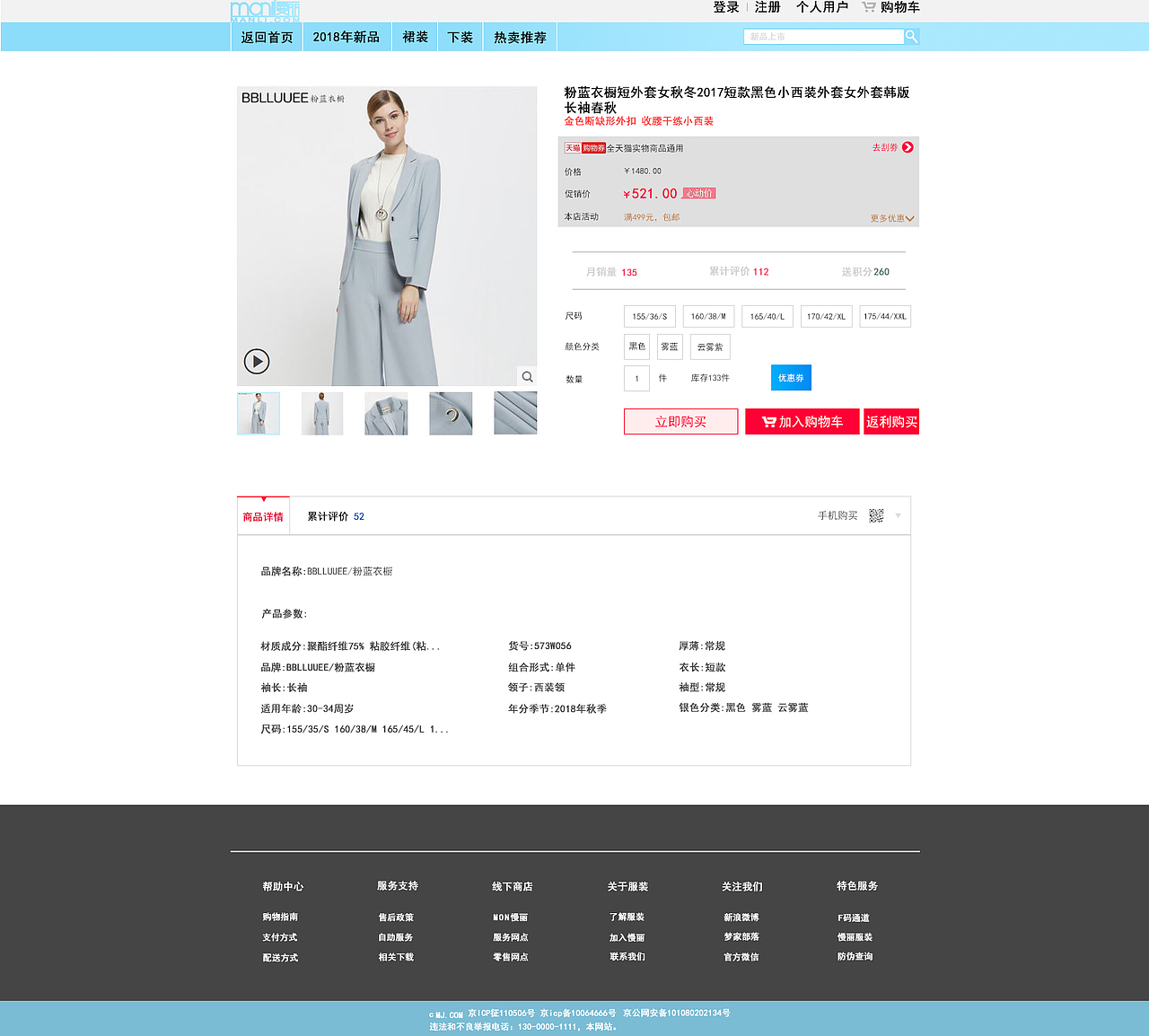The height and width of the screenshot is (1036, 1149).
Task: Choose color 黑色
Action: pos(637,347)
